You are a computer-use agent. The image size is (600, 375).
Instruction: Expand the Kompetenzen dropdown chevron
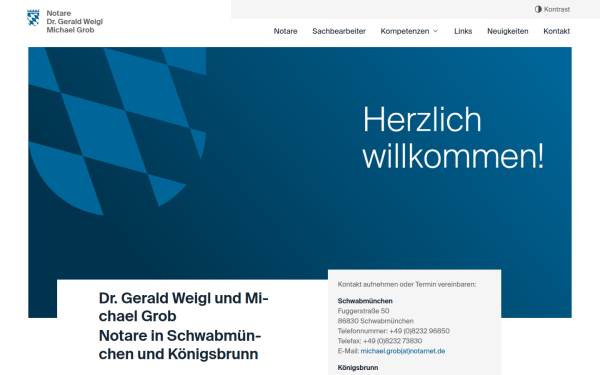point(435,31)
